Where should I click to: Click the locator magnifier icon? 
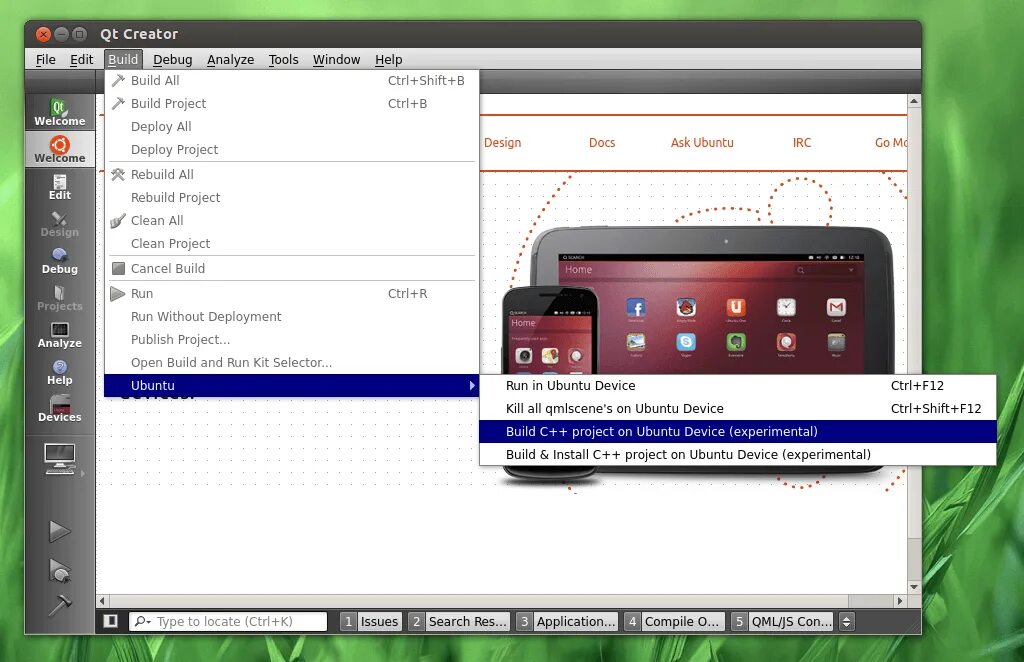(142, 622)
